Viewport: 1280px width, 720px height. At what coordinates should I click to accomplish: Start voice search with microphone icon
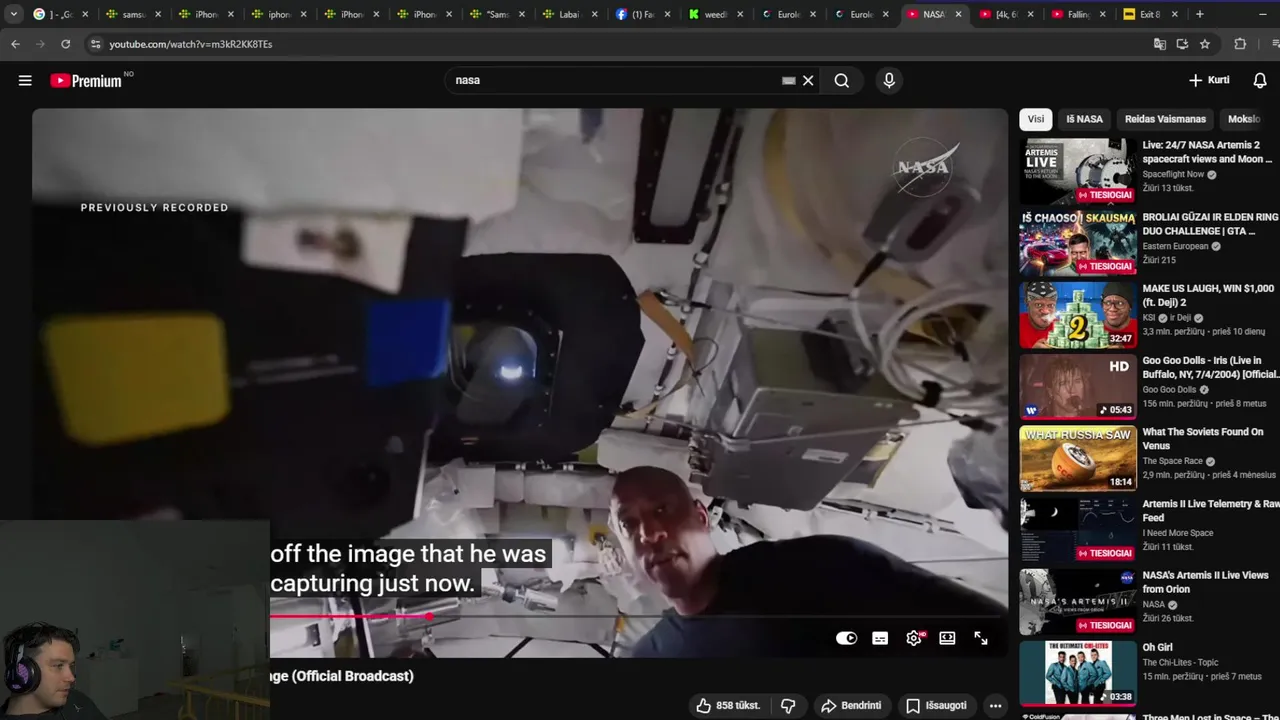pos(889,81)
